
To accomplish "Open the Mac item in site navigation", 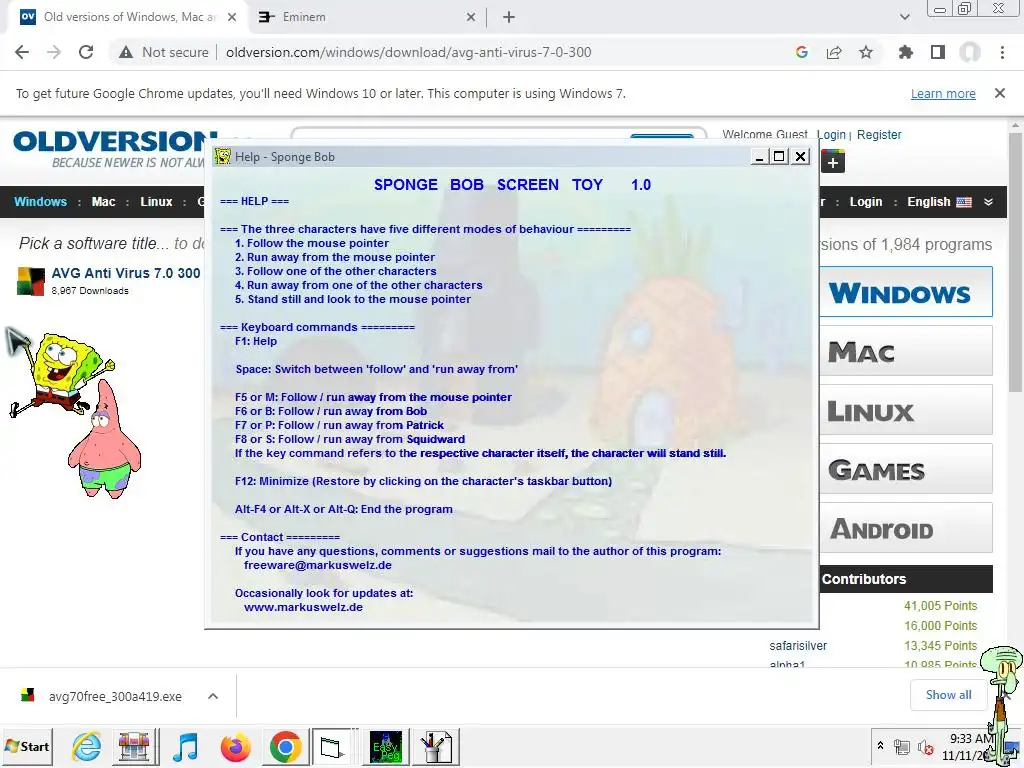I will tap(103, 202).
